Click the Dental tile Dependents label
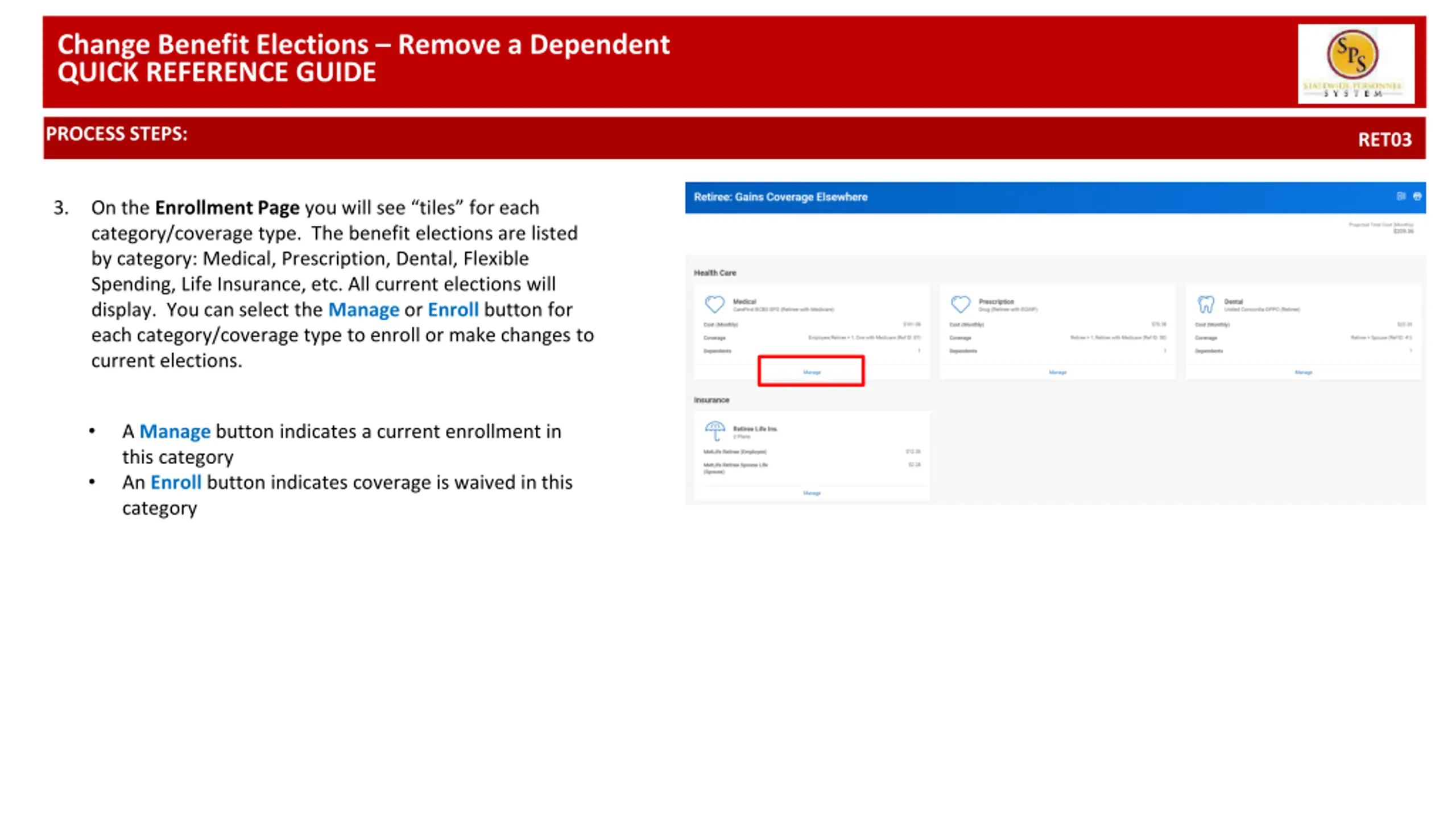This screenshot has width=1456, height=819. click(x=1209, y=351)
